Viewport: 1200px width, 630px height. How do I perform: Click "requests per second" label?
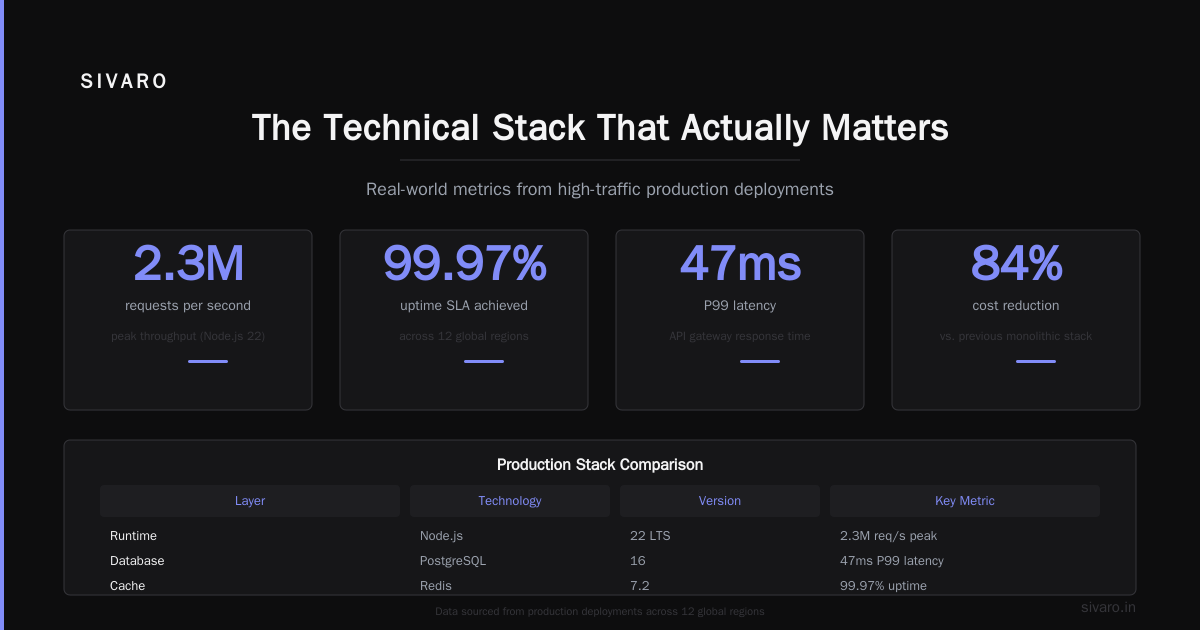188,306
